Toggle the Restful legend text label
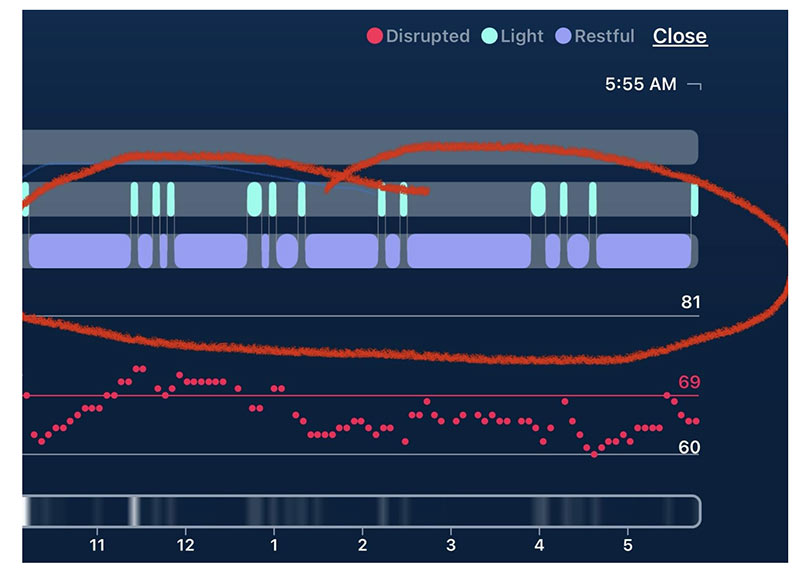 tap(604, 36)
